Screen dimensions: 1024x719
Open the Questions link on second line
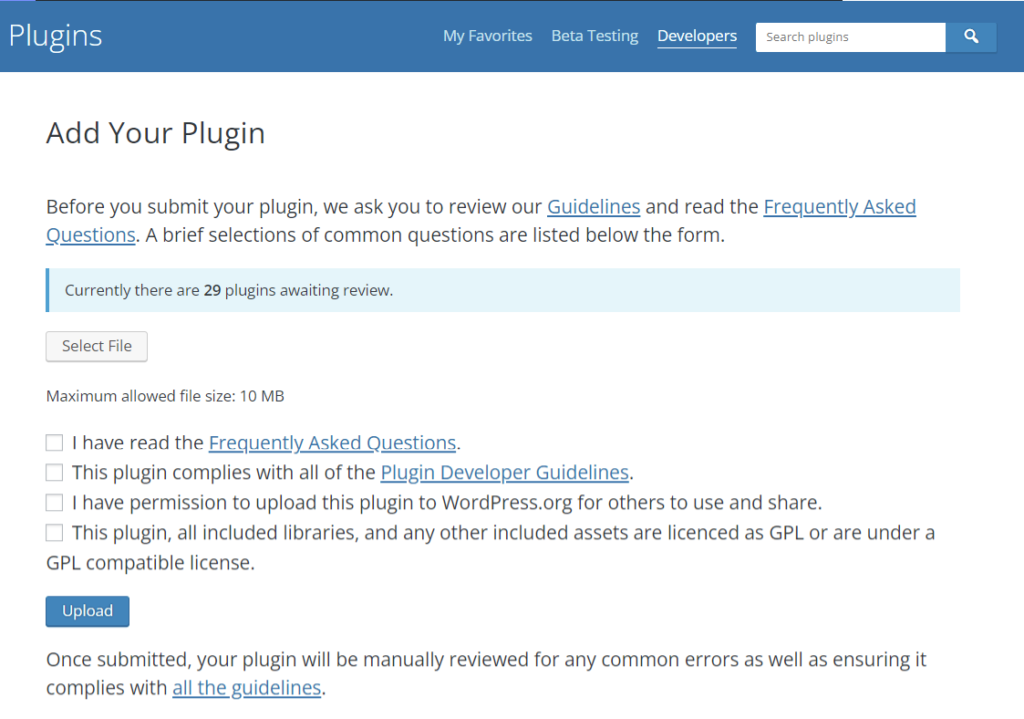91,234
